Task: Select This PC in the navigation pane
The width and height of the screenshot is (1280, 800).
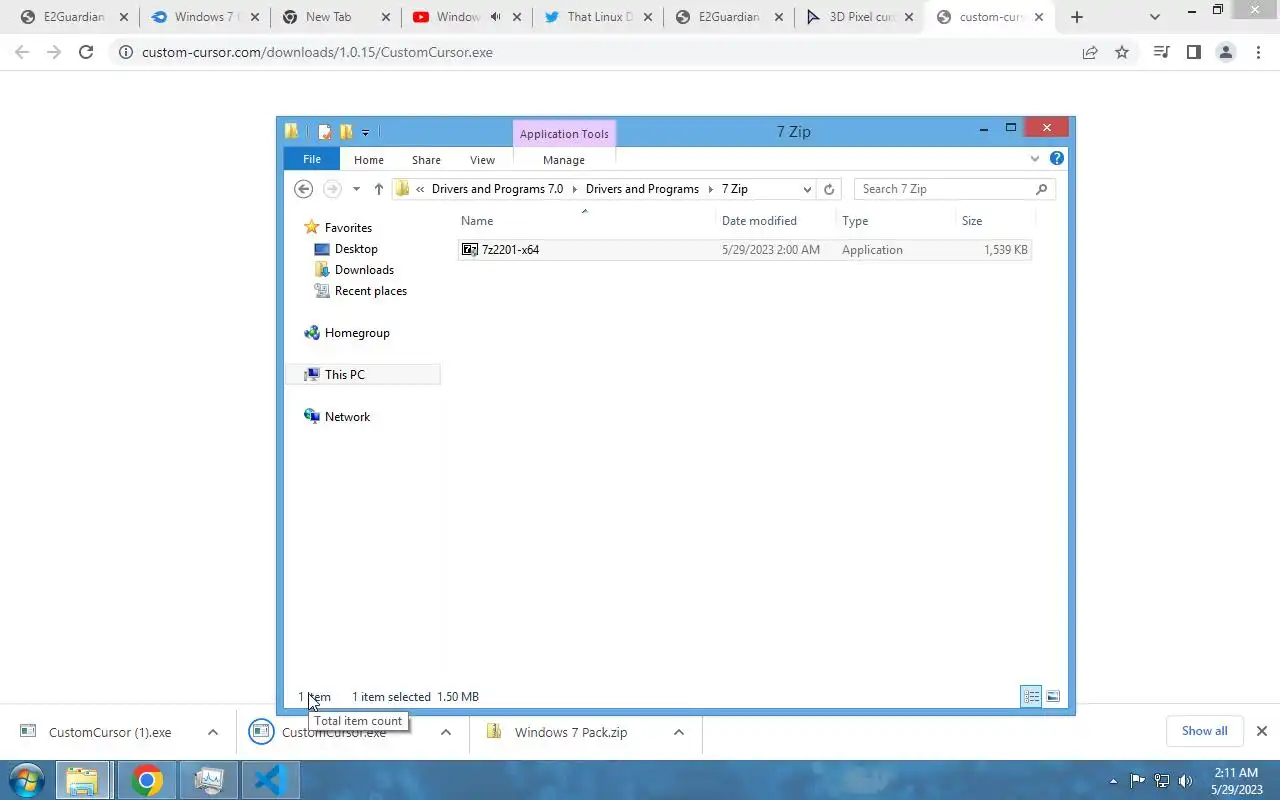Action: click(363, 375)
